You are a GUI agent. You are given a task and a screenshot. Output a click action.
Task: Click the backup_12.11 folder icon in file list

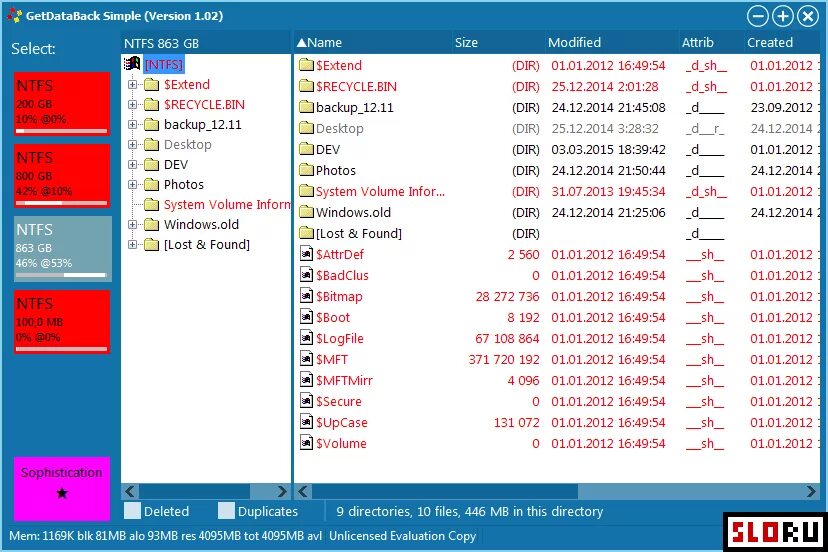point(306,107)
